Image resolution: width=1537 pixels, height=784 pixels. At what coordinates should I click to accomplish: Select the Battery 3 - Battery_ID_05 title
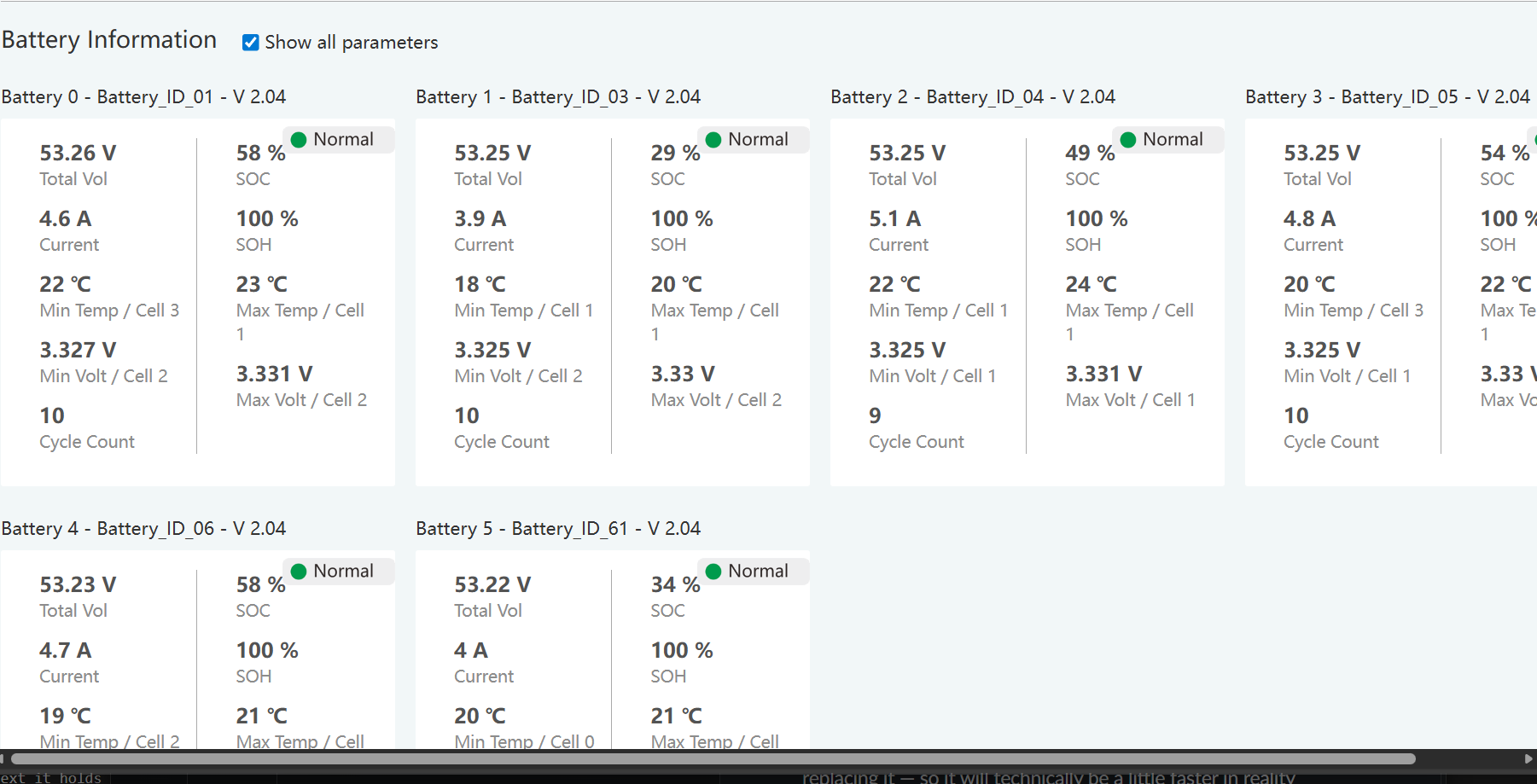click(1388, 97)
